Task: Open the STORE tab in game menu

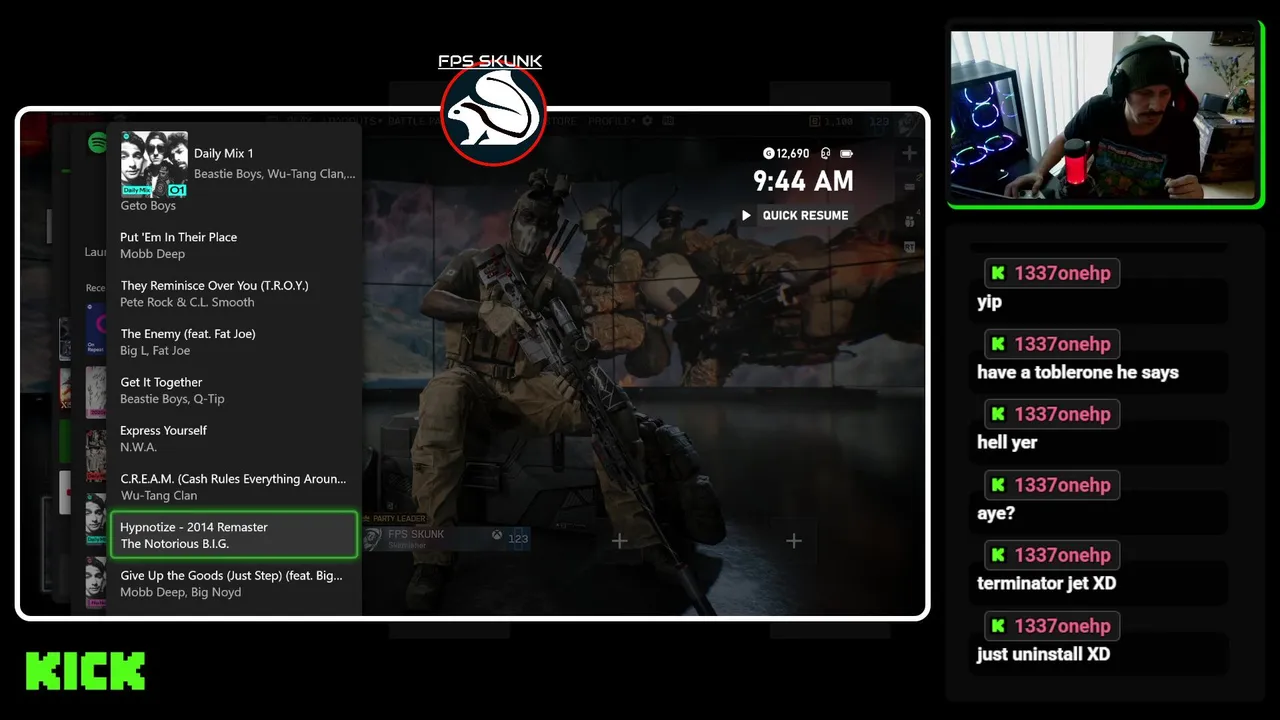Action: 562,121
